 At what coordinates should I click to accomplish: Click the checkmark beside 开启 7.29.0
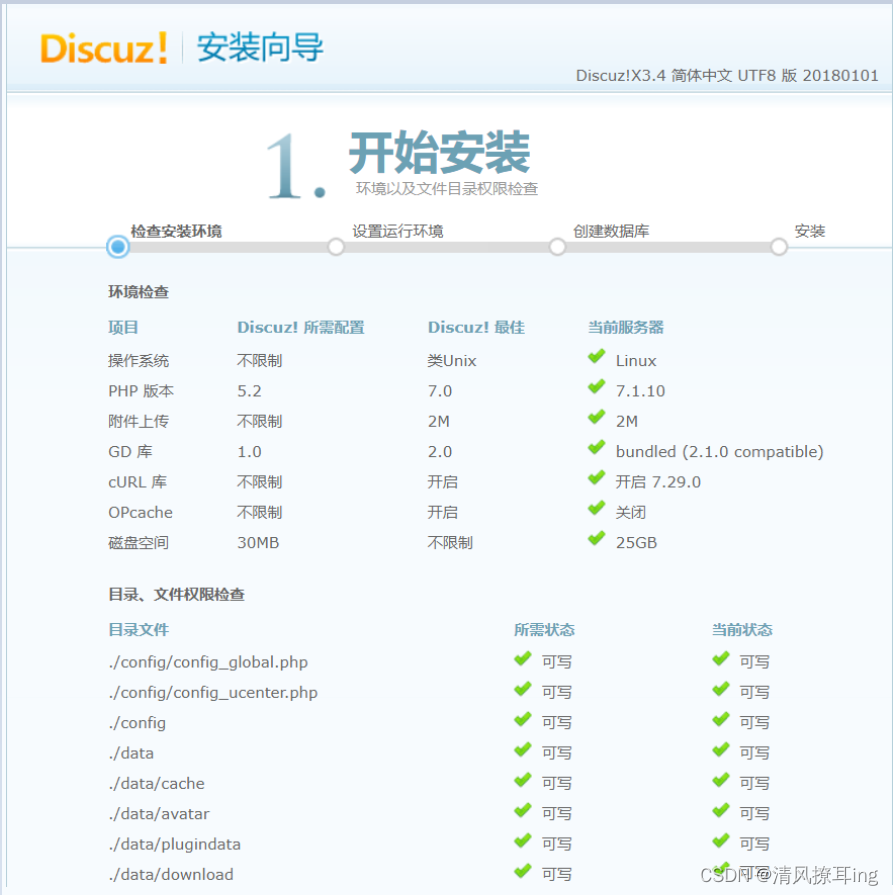(597, 478)
